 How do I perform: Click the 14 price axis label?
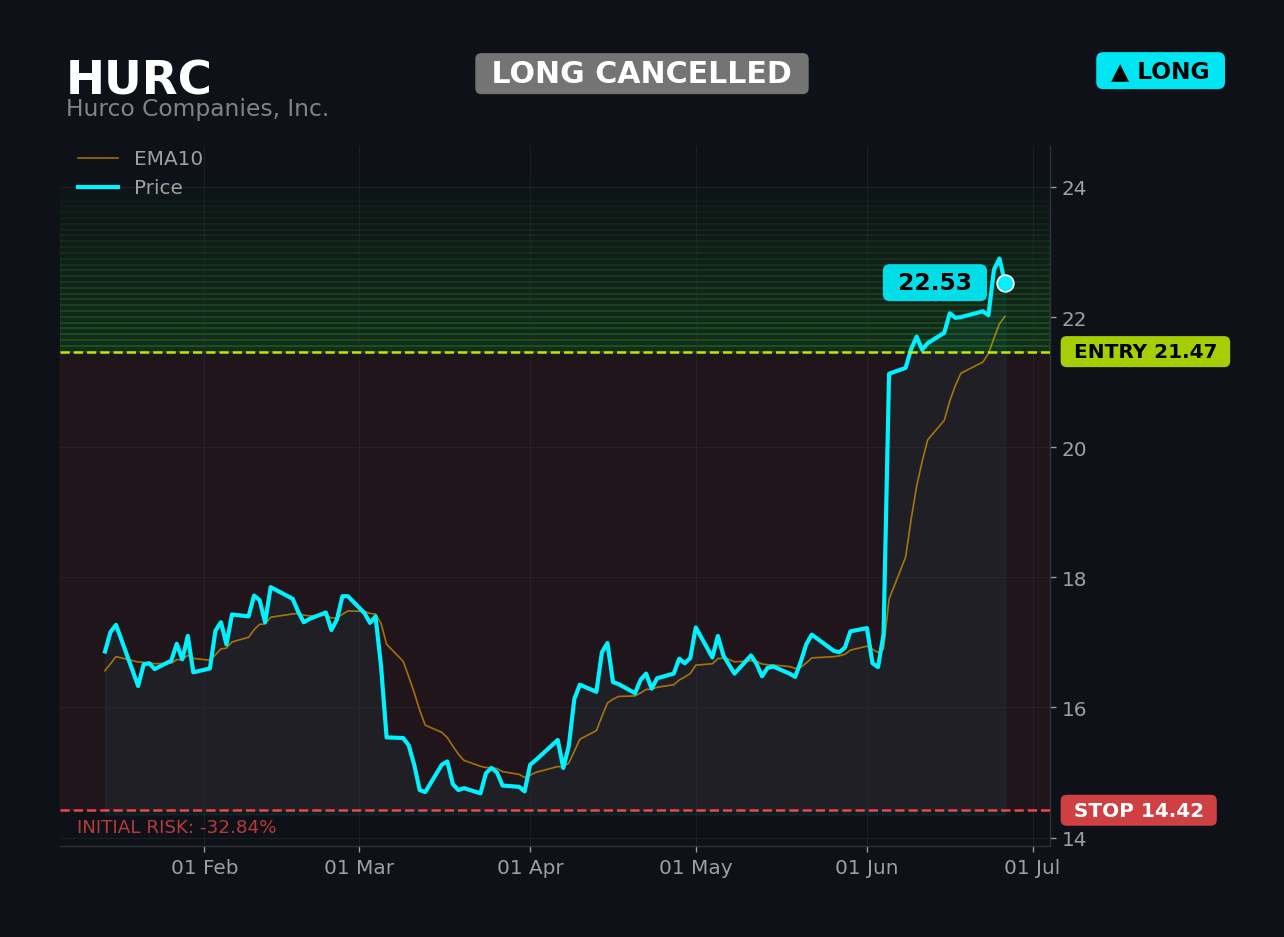(1074, 838)
